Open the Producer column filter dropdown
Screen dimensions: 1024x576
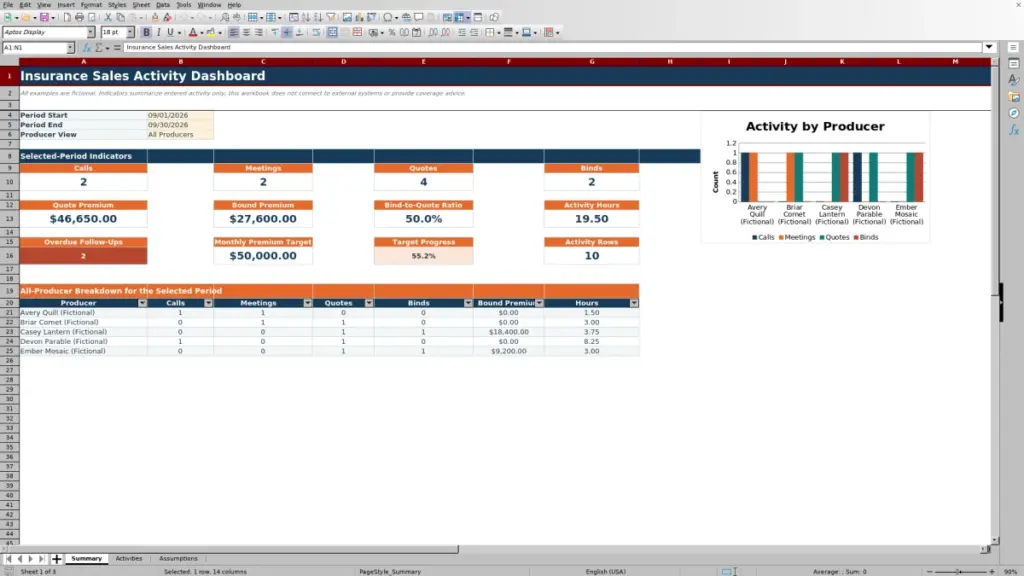[142, 303]
